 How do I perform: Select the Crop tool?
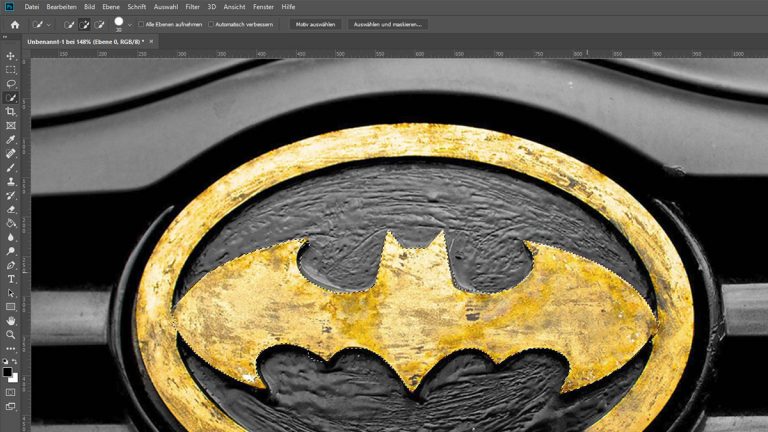click(x=11, y=112)
